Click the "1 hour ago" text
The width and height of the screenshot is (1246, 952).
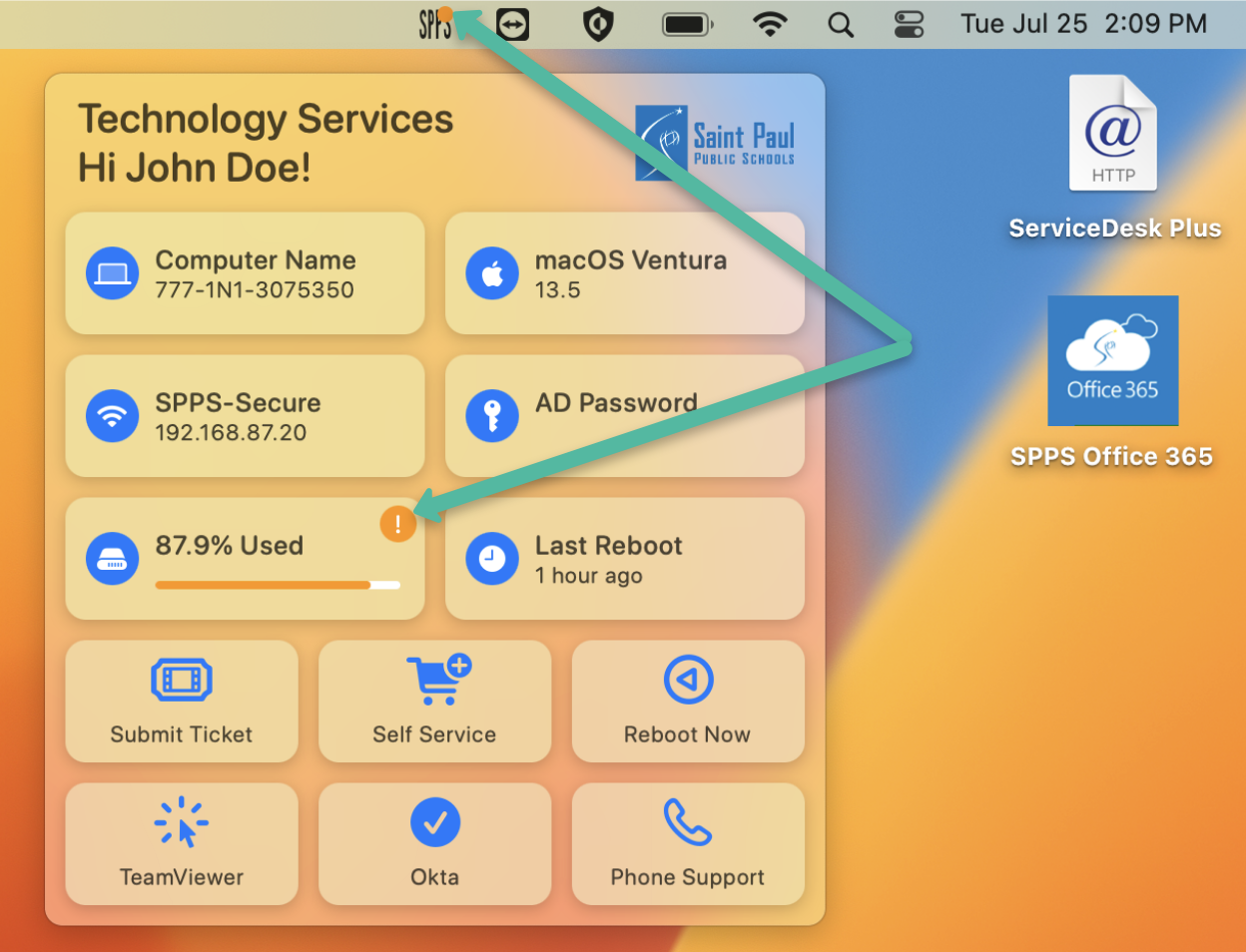coord(589,576)
